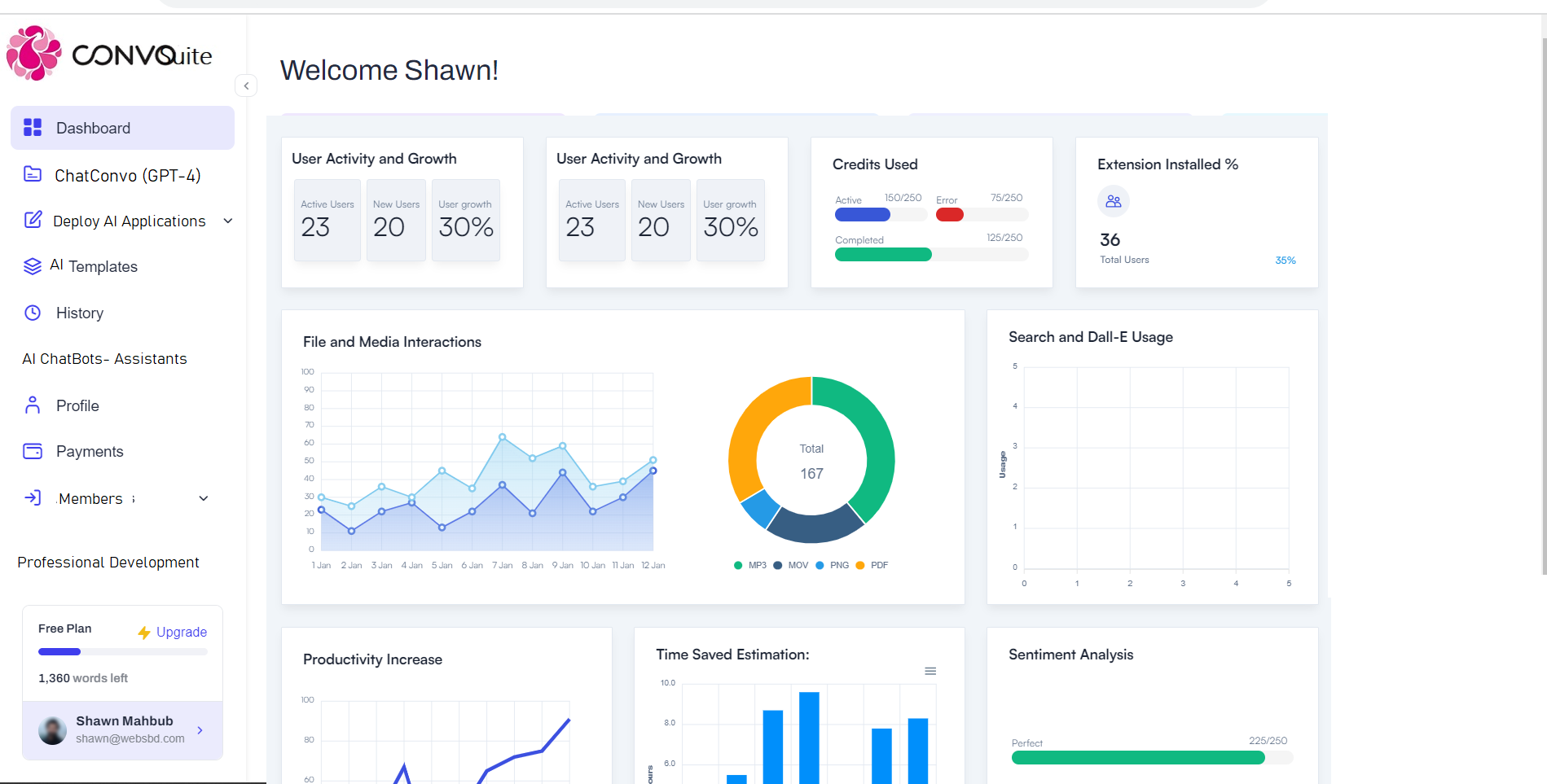Click the Active credits progress bar
Screen dimensions: 1547x784
point(881,215)
